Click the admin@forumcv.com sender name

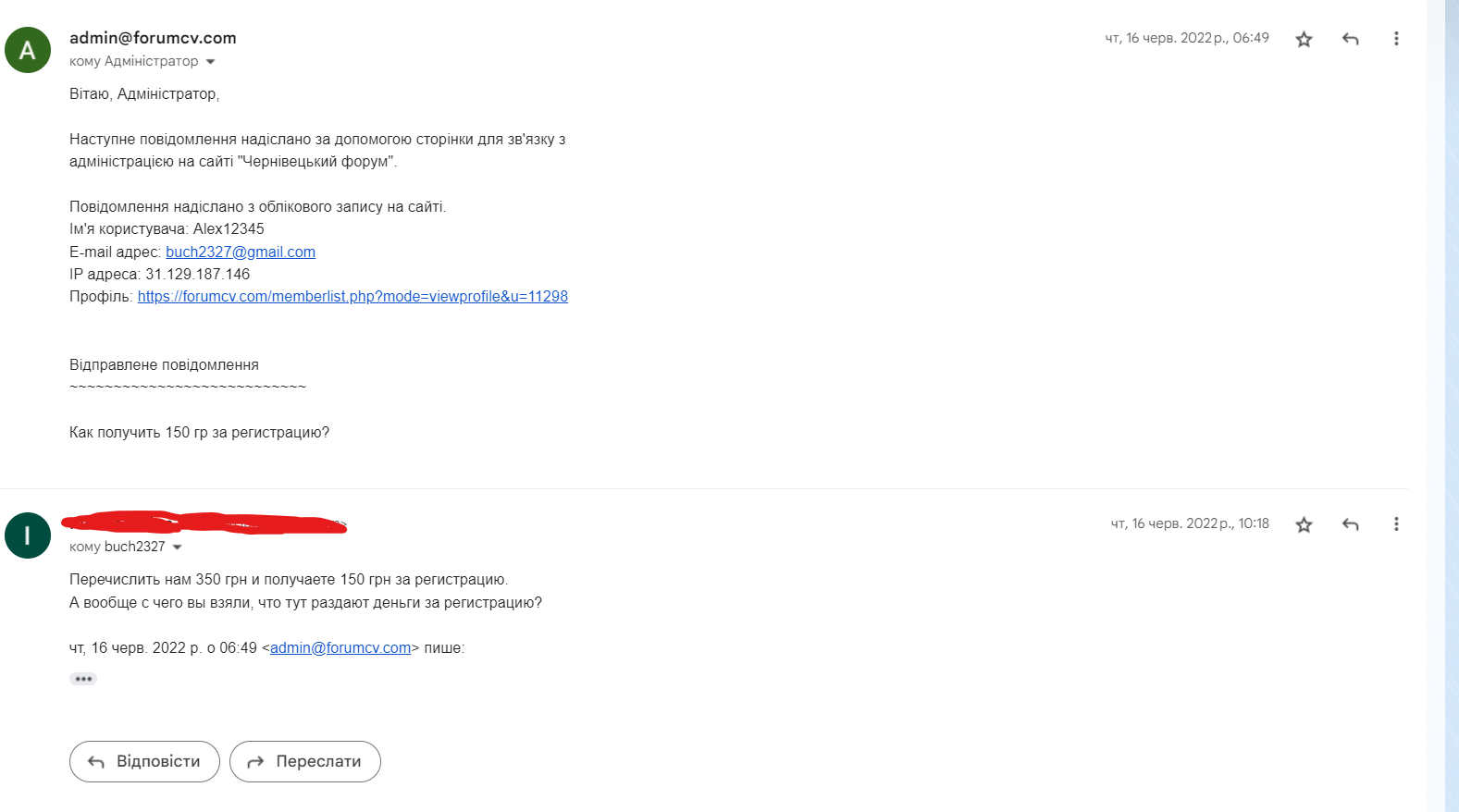pos(153,38)
